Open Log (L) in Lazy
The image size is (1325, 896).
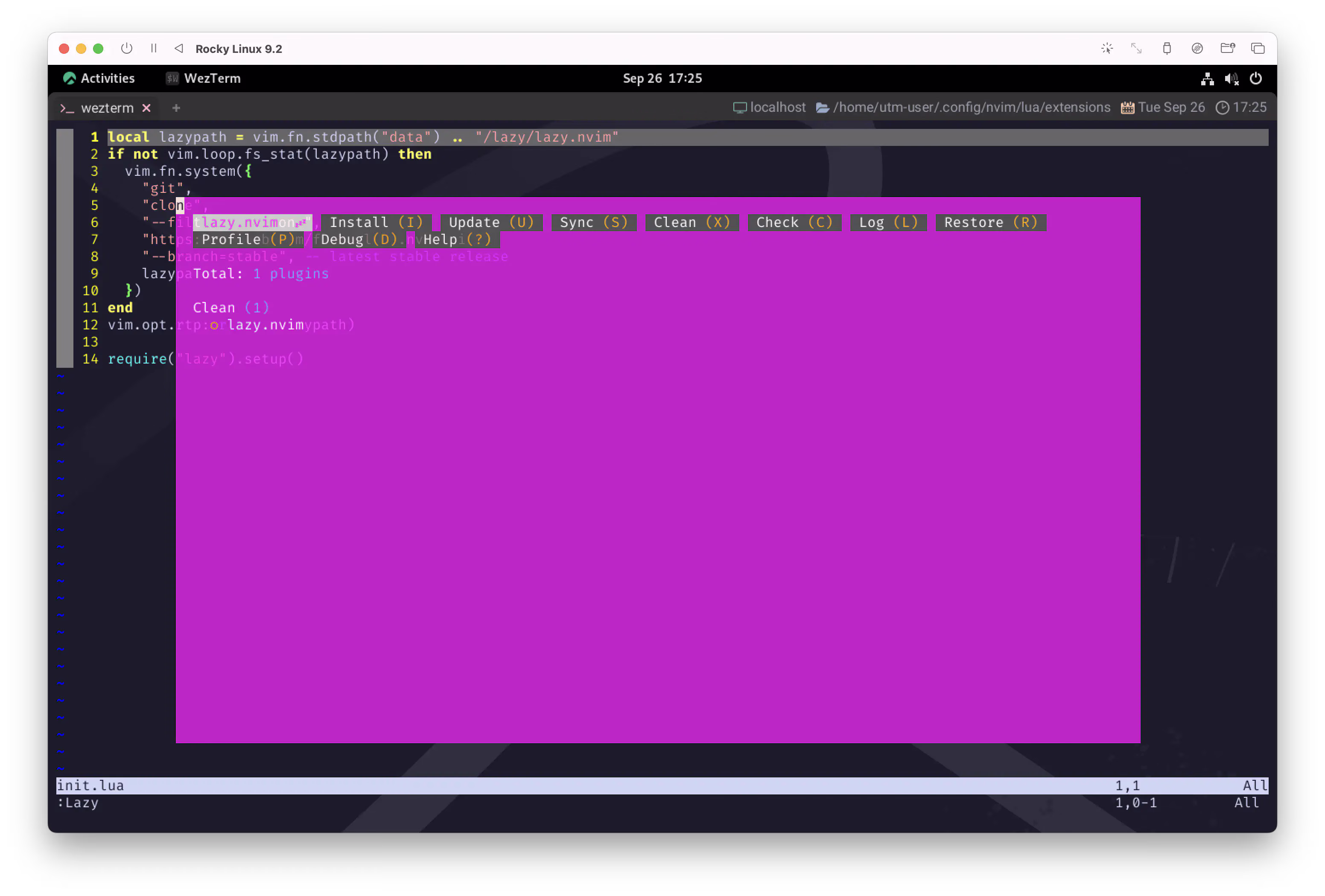click(888, 222)
